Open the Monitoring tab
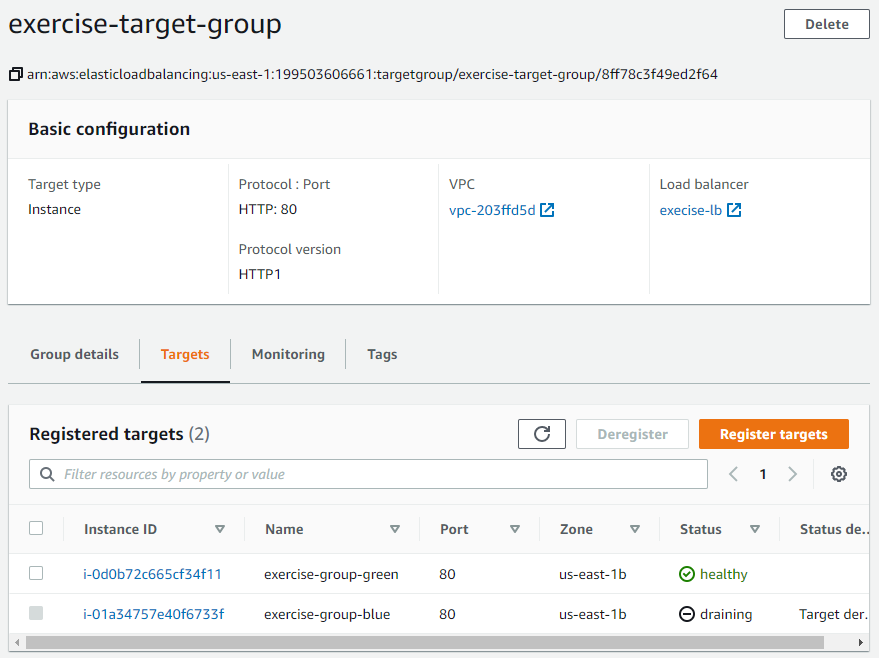This screenshot has height=658, width=879. (x=288, y=354)
